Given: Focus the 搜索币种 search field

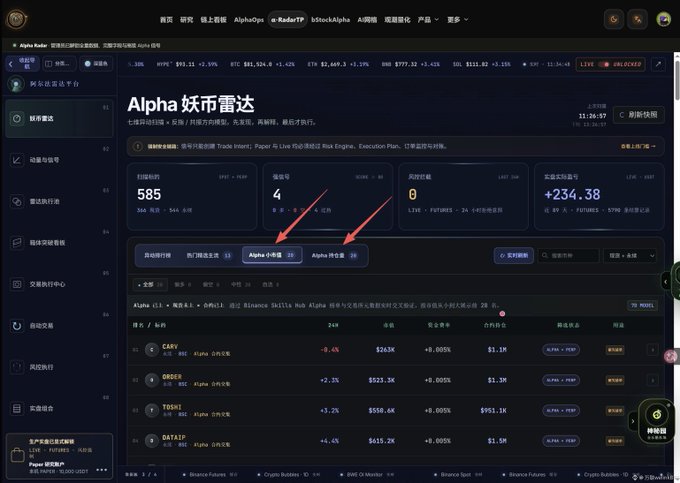Looking at the screenshot, I should point(569,255).
